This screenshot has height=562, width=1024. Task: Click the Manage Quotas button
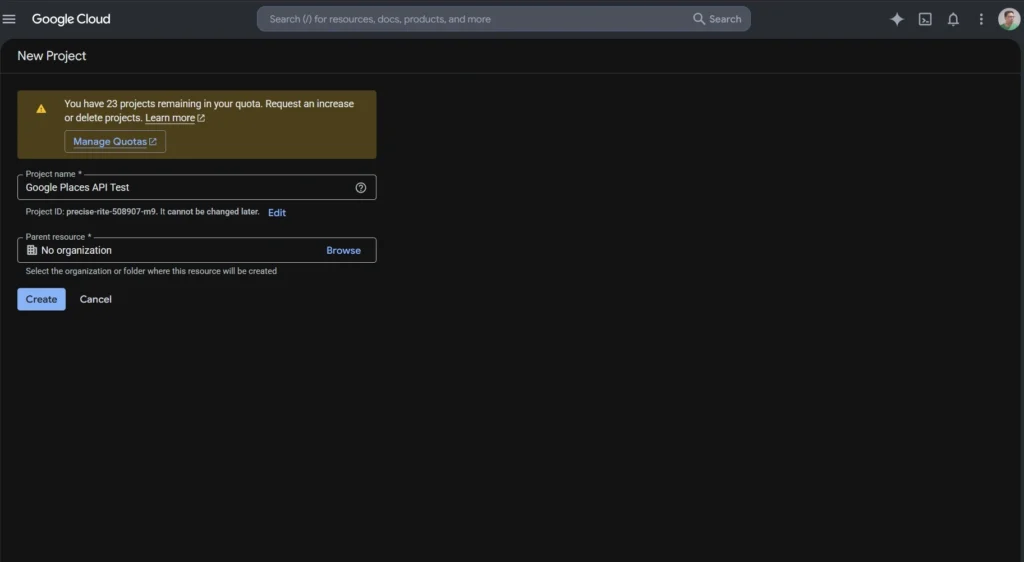[x=115, y=142]
